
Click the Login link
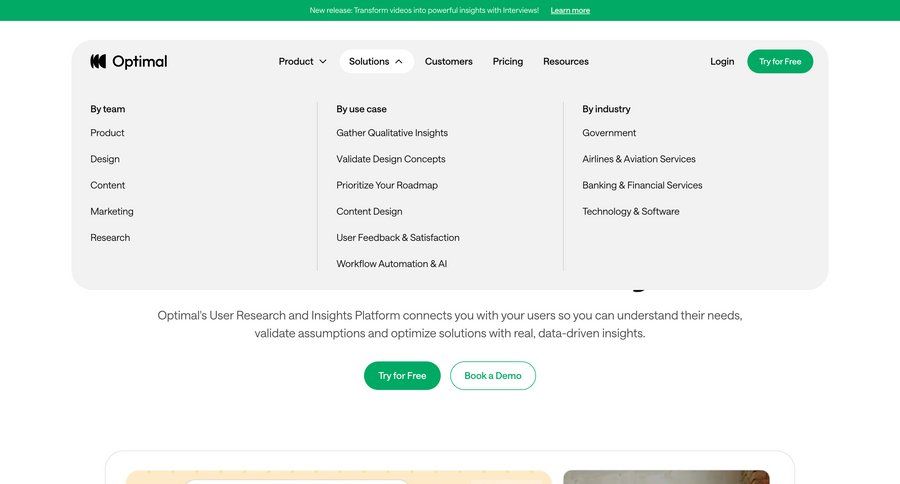[722, 61]
